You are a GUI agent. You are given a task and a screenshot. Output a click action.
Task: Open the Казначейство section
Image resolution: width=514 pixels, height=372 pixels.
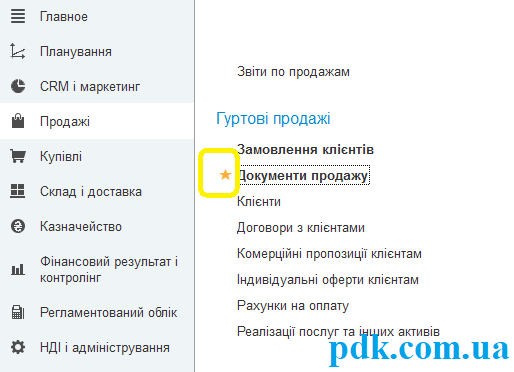coord(81,226)
